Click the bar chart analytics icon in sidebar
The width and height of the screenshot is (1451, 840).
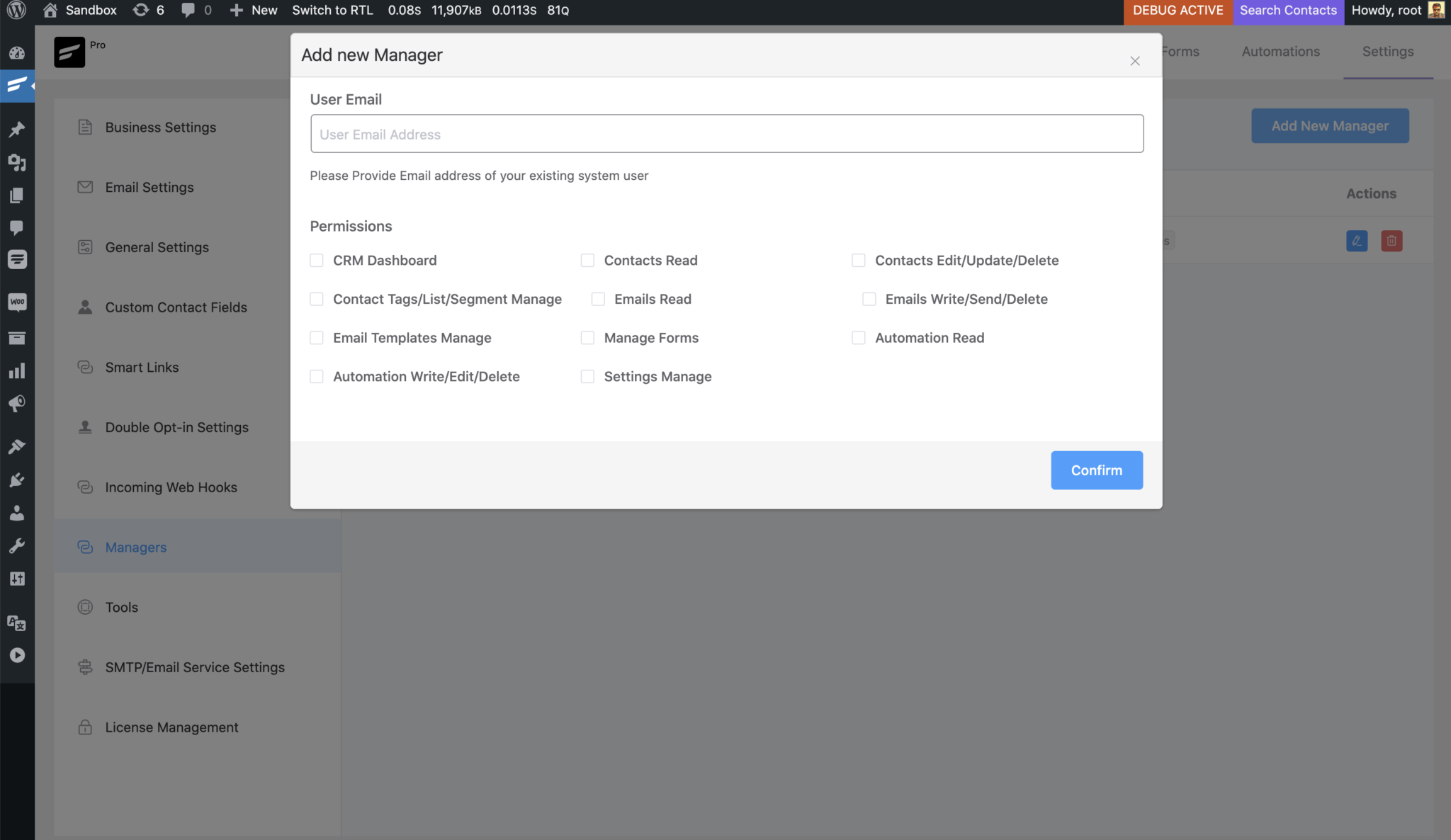(x=18, y=370)
